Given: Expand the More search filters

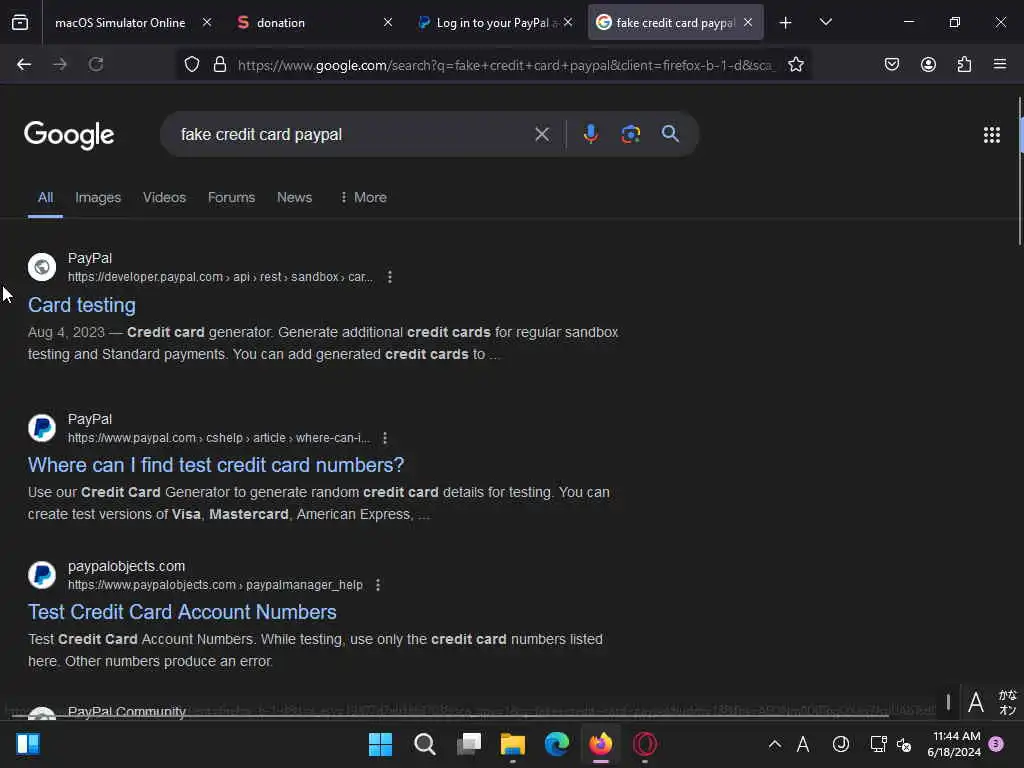Looking at the screenshot, I should pyautogui.click(x=364, y=197).
